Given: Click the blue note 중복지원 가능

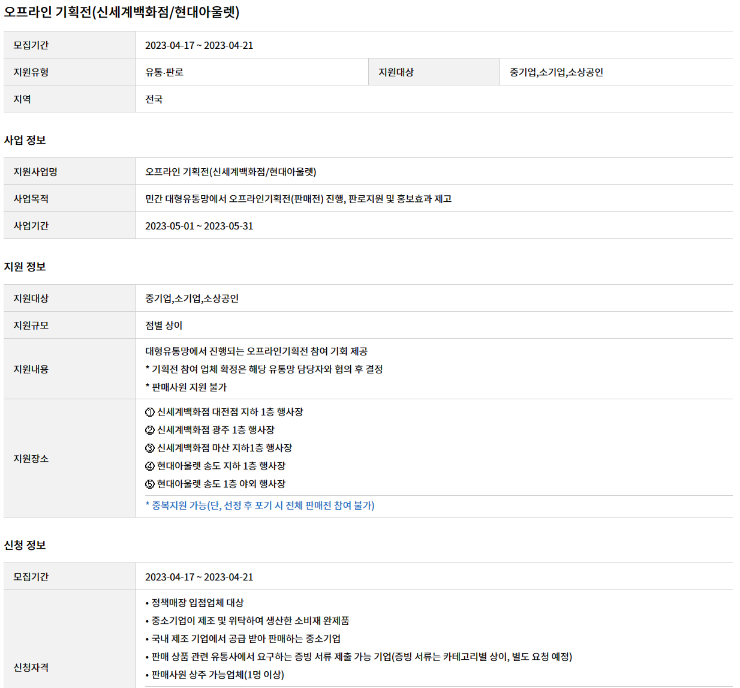Looking at the screenshot, I should (260, 505).
